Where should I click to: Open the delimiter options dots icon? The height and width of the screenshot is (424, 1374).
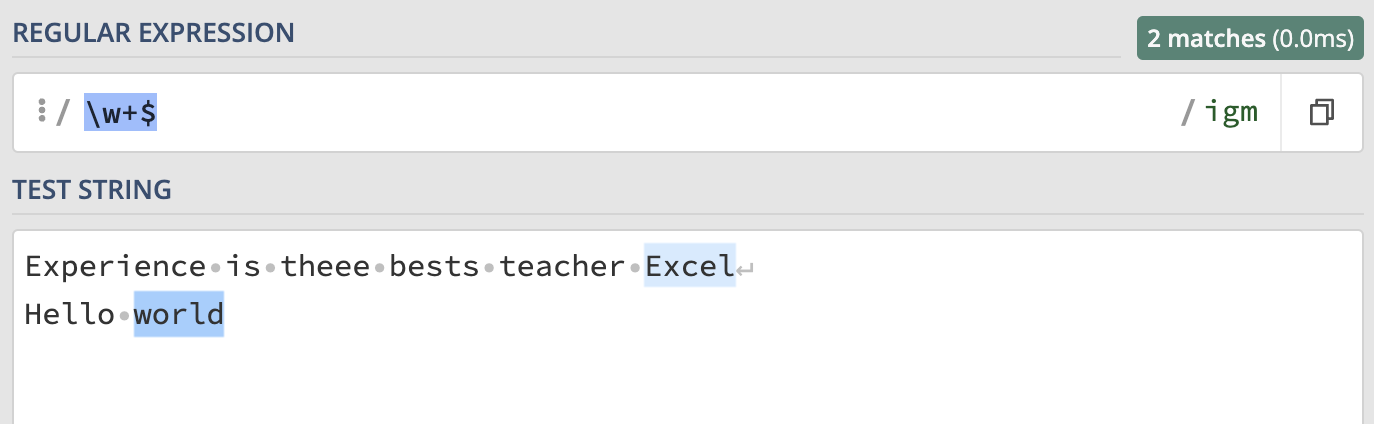pos(41,112)
